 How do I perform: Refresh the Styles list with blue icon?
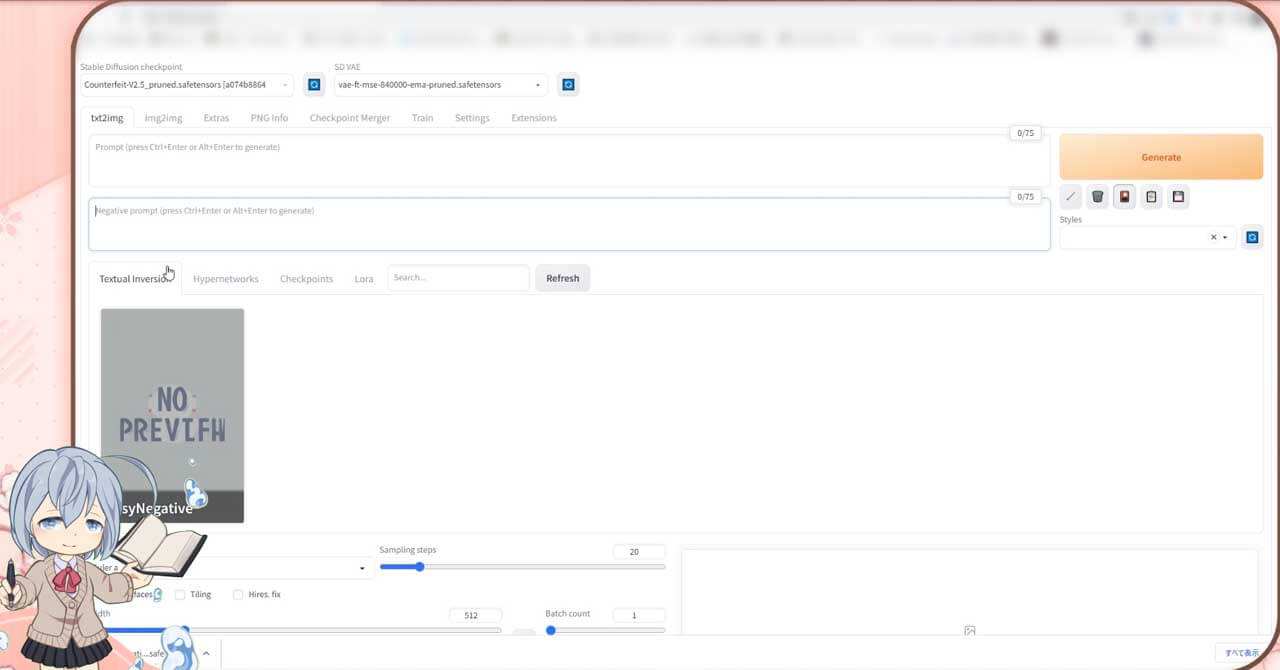coord(1252,237)
